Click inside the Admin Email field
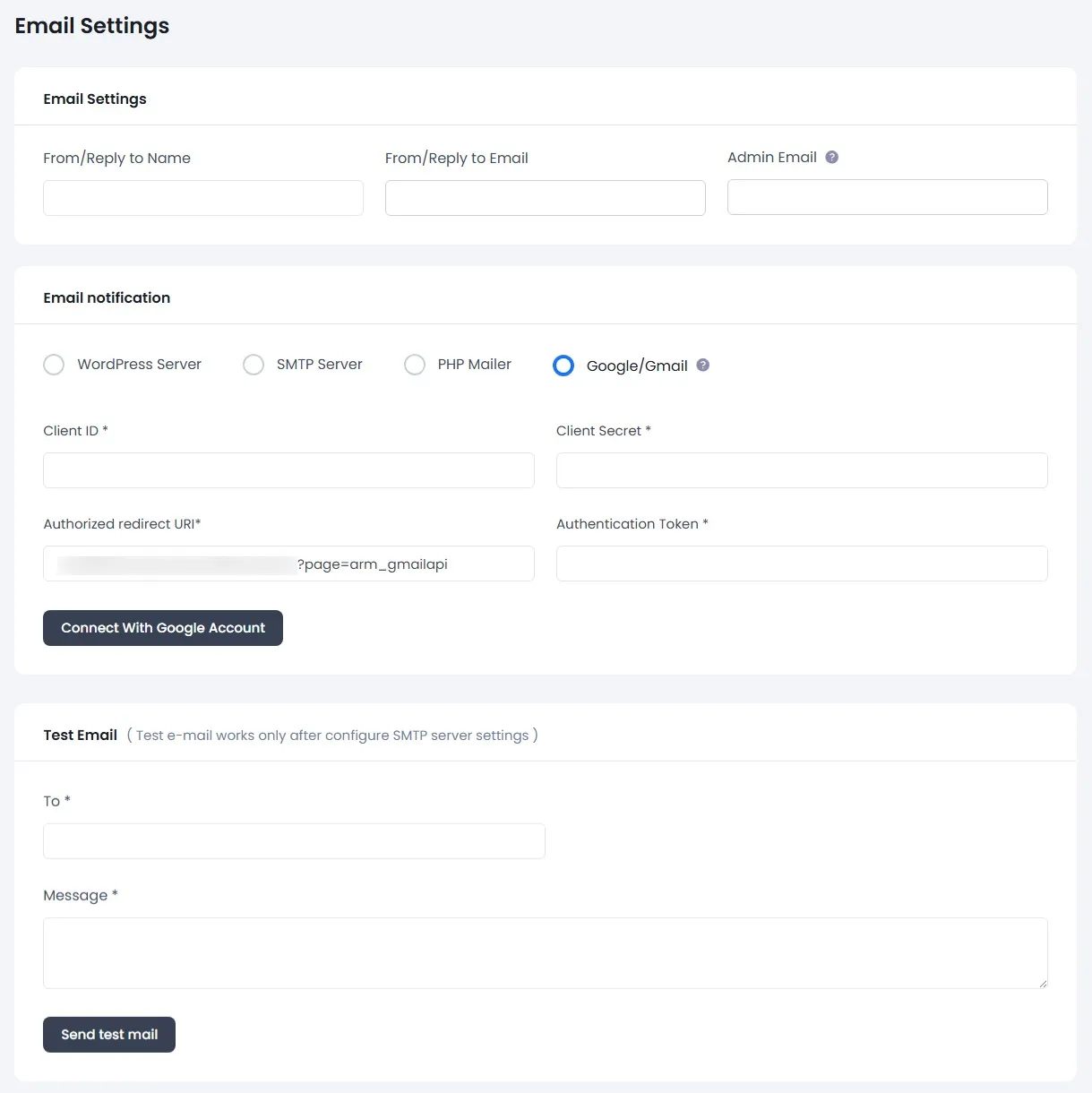The width and height of the screenshot is (1092, 1093). pos(887,197)
